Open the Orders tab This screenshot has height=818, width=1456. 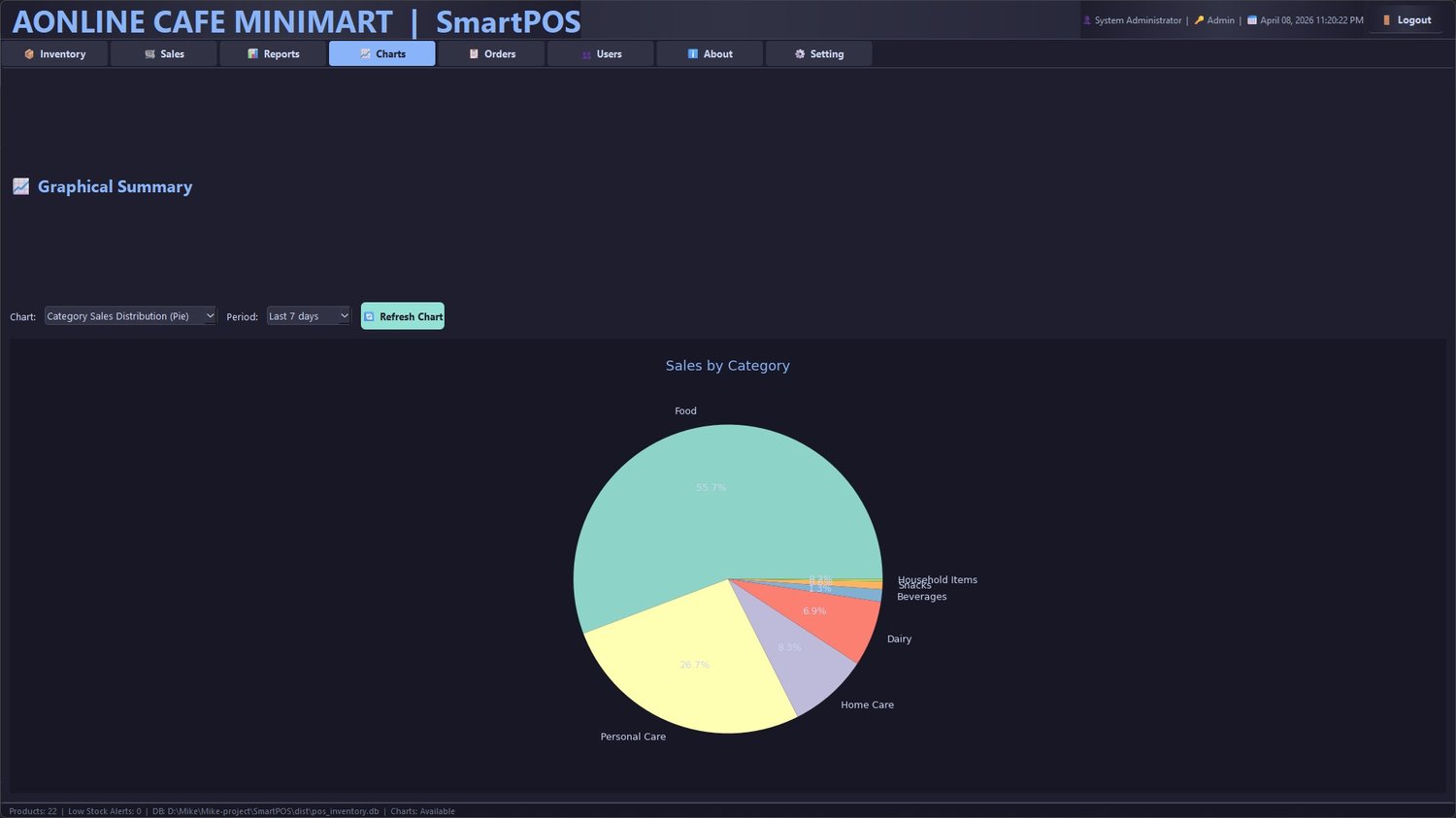[492, 54]
